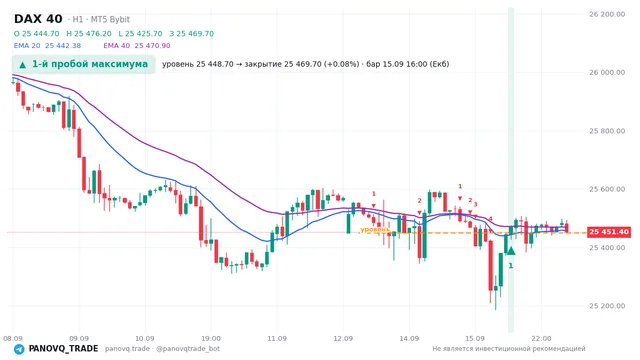Click the 19:00 time axis label
The image size is (640, 360).
pyautogui.click(x=211, y=338)
